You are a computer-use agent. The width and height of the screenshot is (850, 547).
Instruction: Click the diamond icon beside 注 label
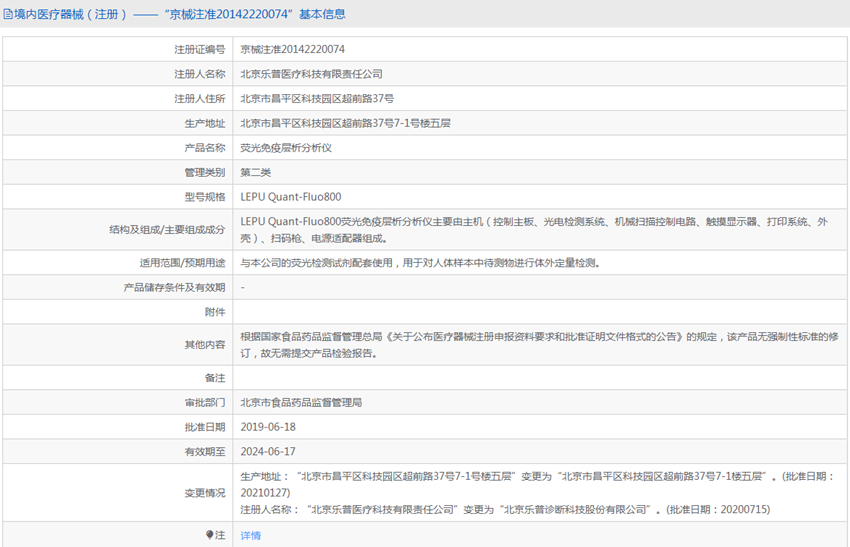click(x=209, y=535)
